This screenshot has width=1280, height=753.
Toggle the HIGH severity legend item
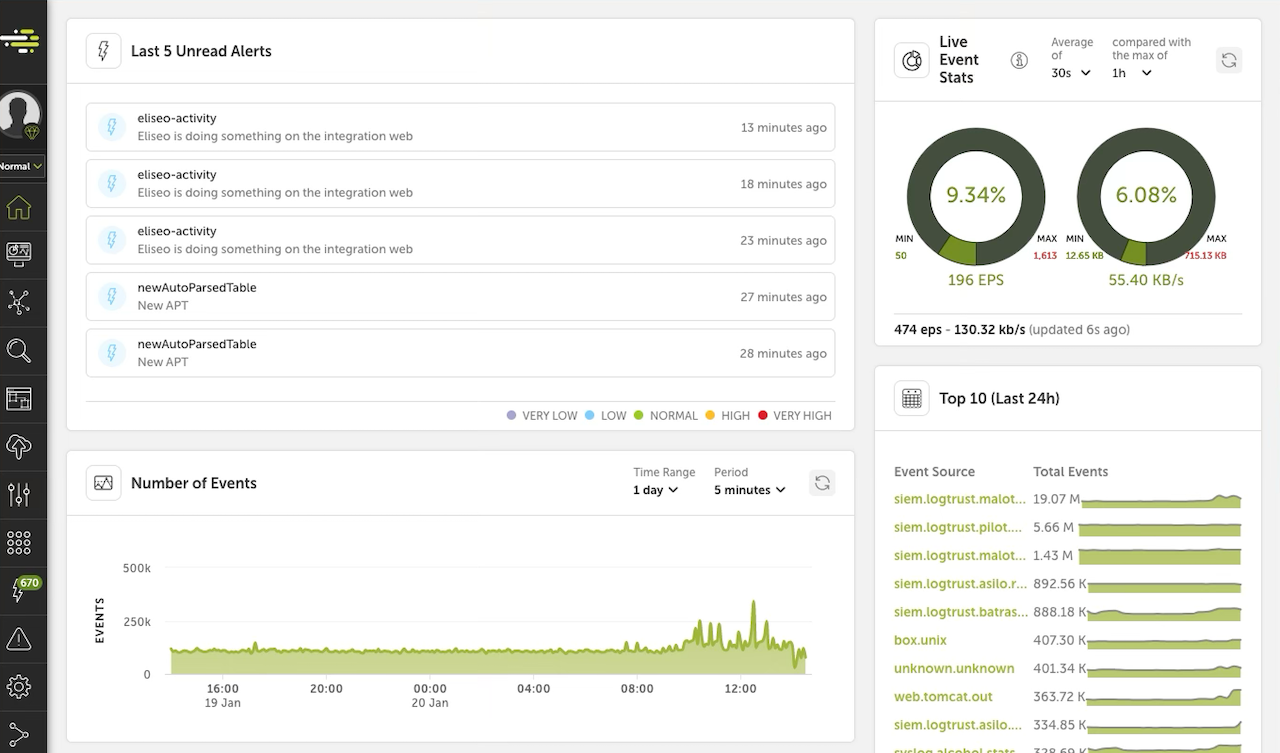click(727, 415)
